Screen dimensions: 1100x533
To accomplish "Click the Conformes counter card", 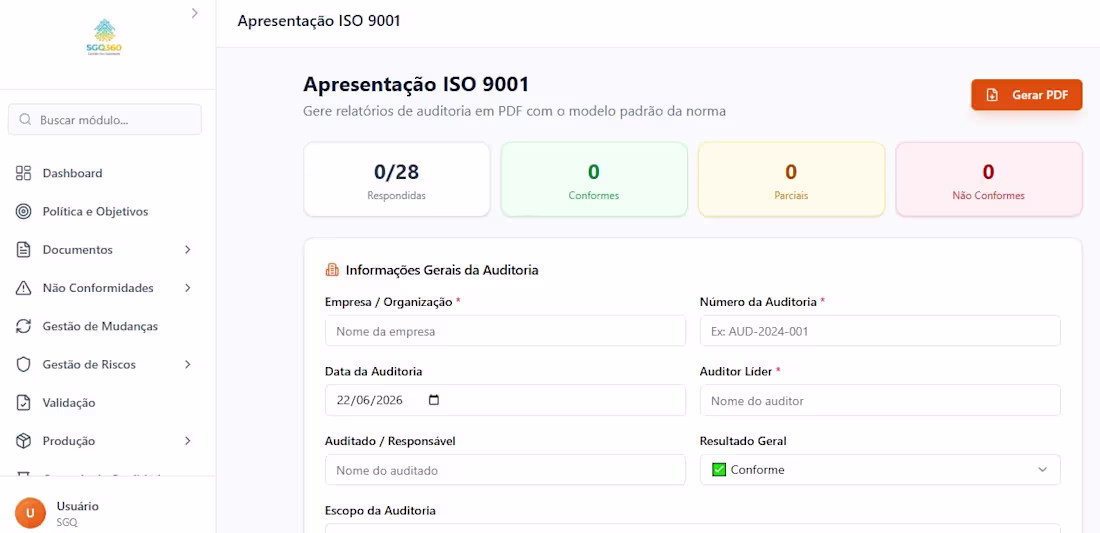I will tap(593, 180).
